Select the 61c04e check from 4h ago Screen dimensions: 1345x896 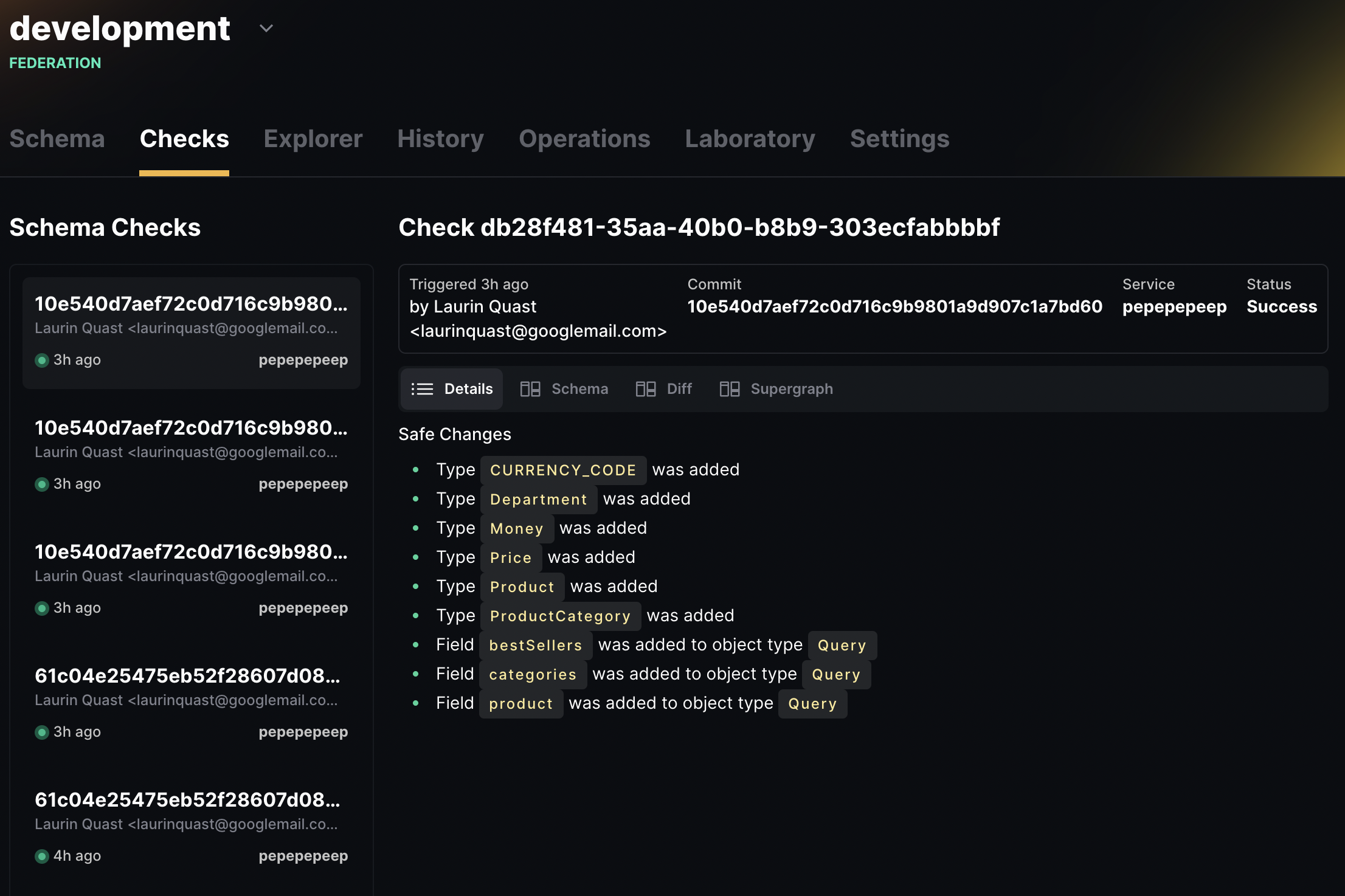click(191, 827)
